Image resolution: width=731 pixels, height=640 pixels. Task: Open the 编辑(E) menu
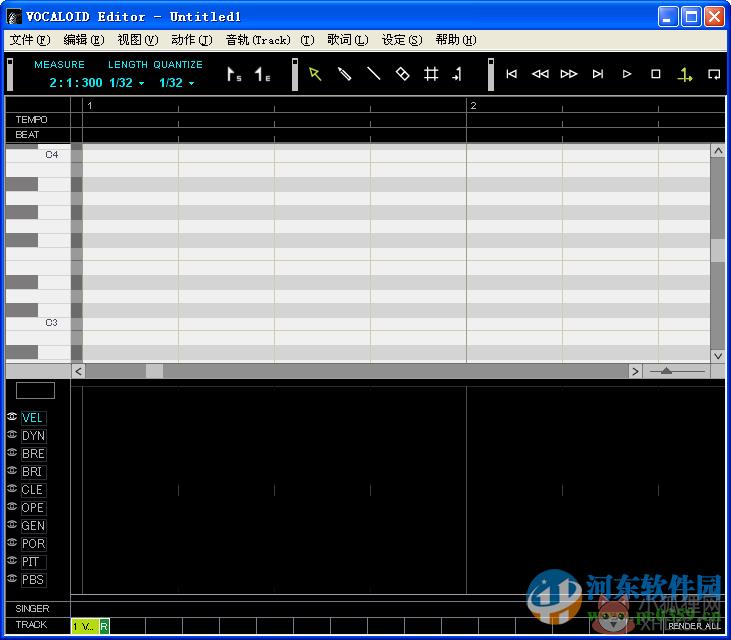84,40
